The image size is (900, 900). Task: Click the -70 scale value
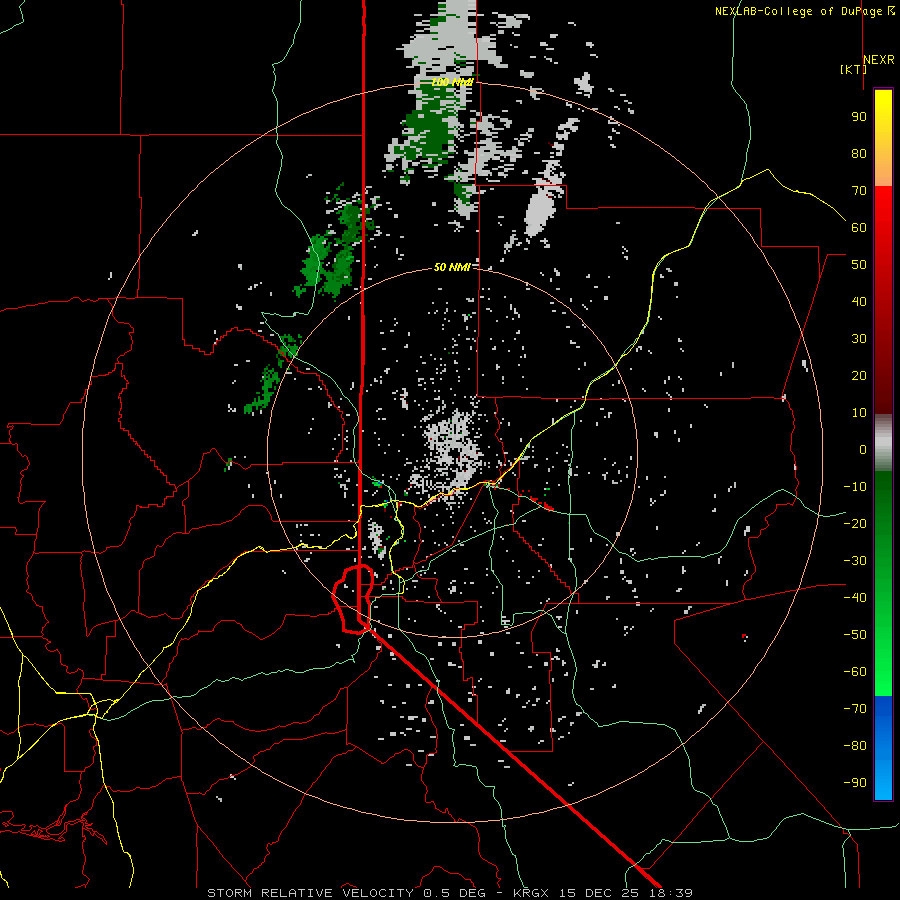click(x=855, y=709)
